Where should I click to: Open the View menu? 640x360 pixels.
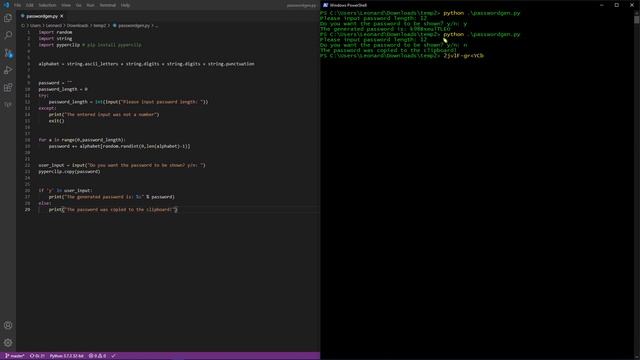coord(66,5)
